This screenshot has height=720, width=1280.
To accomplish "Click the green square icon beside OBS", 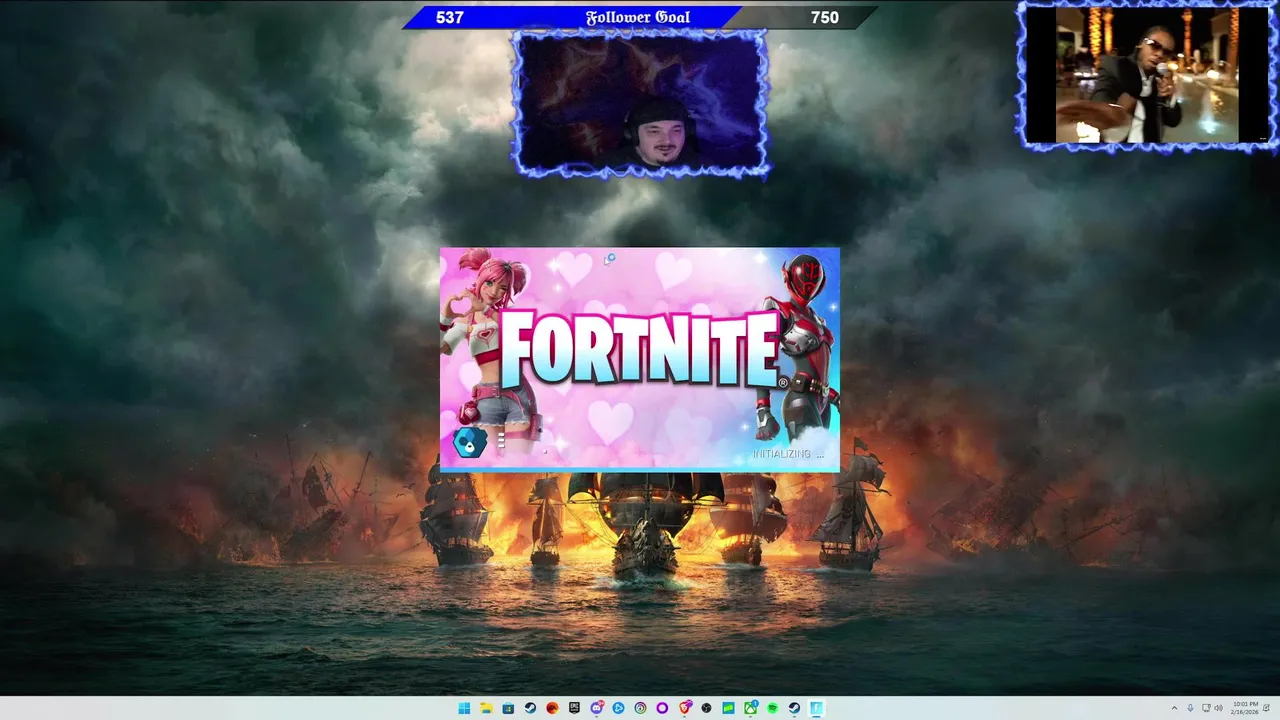I will coord(728,708).
